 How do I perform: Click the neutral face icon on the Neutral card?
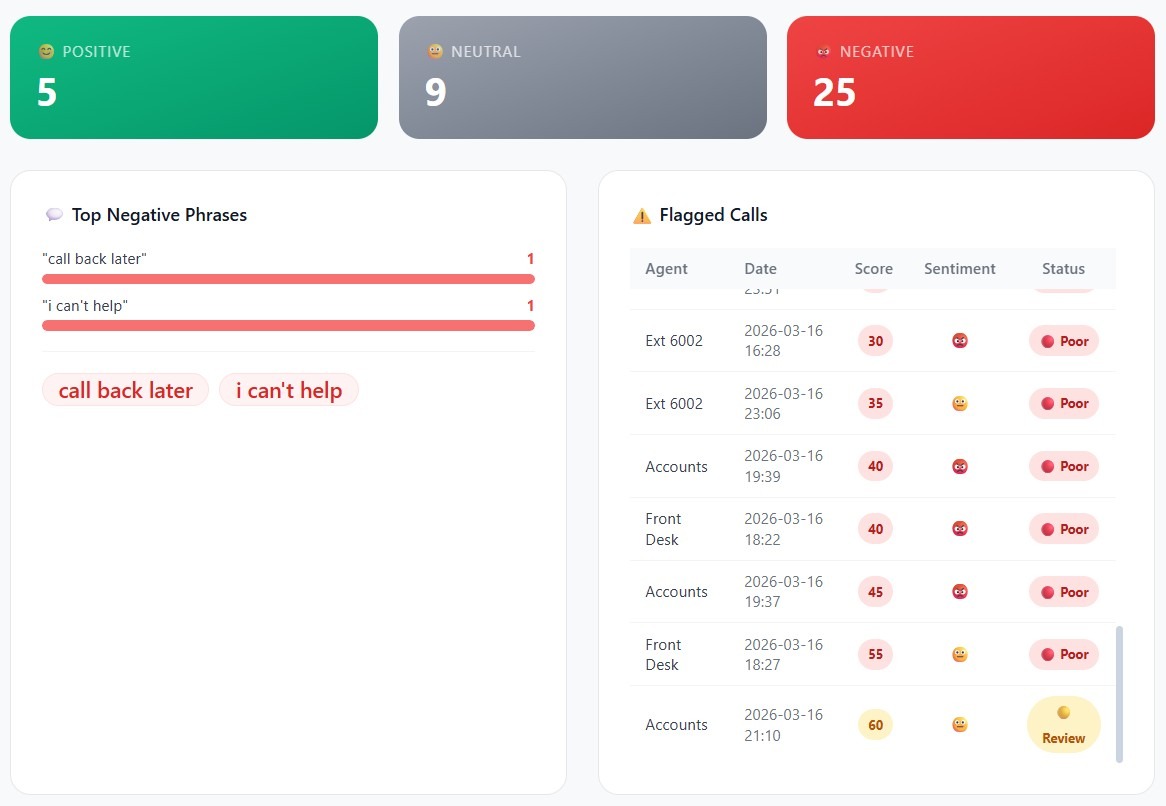[434, 51]
